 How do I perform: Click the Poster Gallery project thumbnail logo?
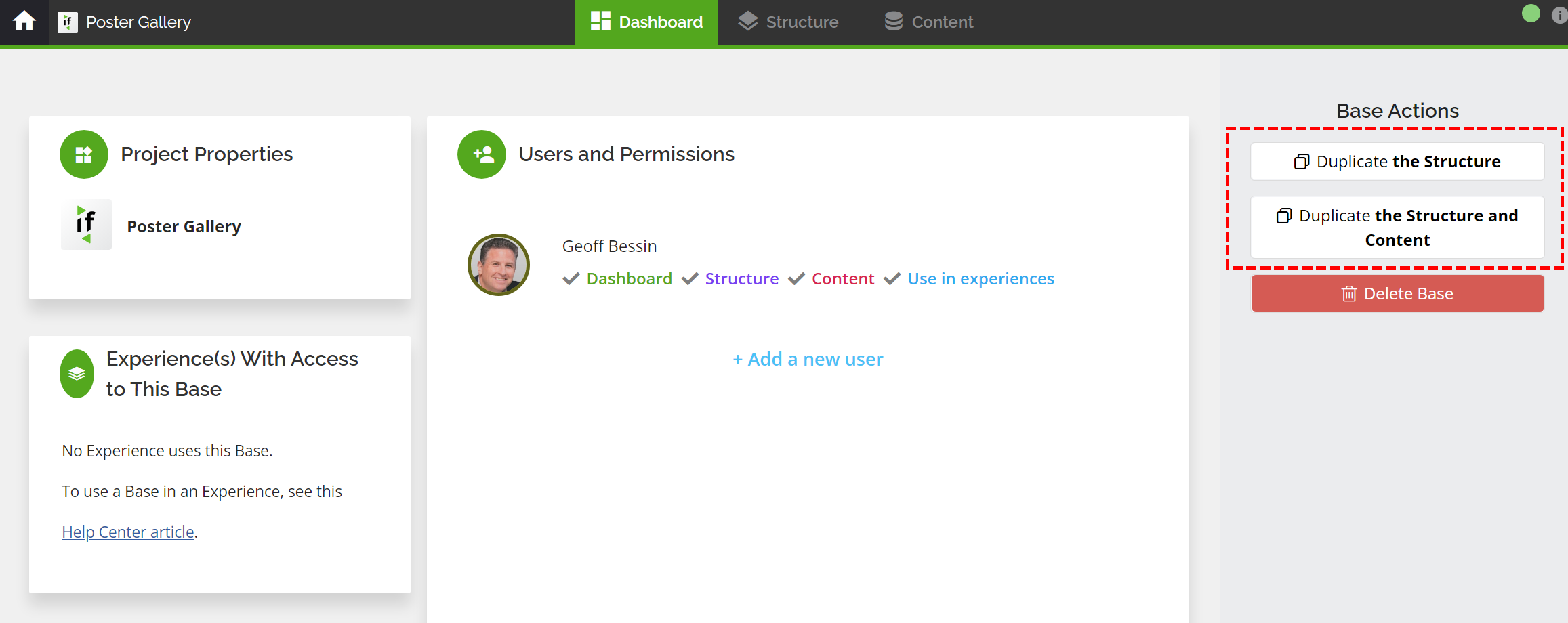tap(86, 224)
